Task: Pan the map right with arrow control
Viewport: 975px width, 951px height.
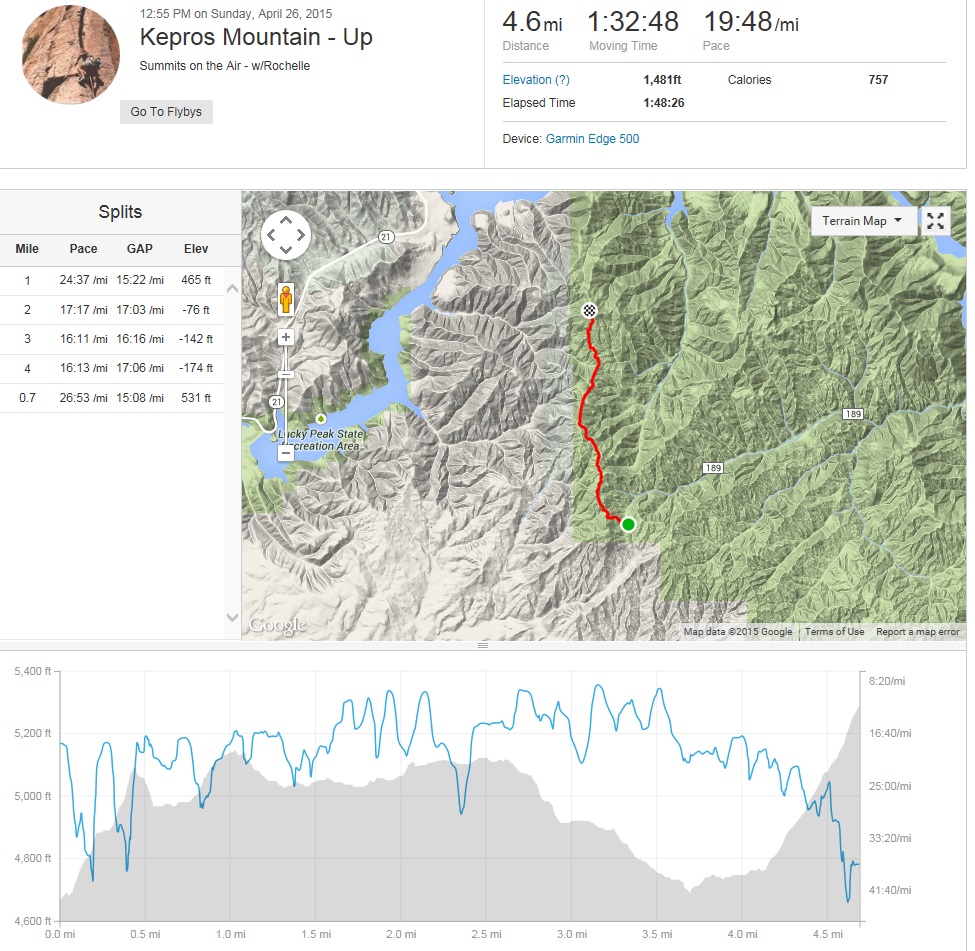Action: [301, 235]
